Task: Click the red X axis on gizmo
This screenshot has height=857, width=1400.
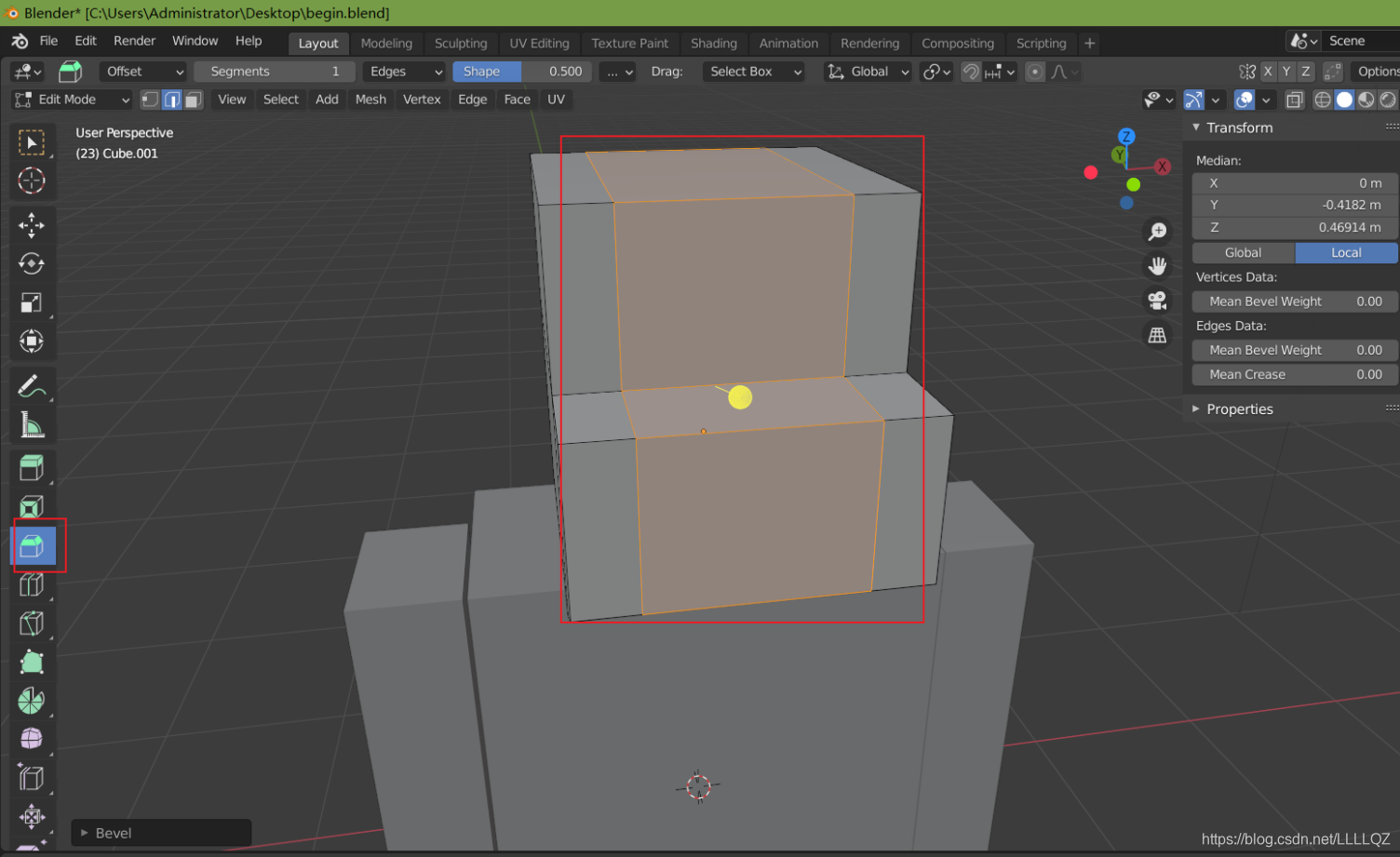Action: [1162, 167]
